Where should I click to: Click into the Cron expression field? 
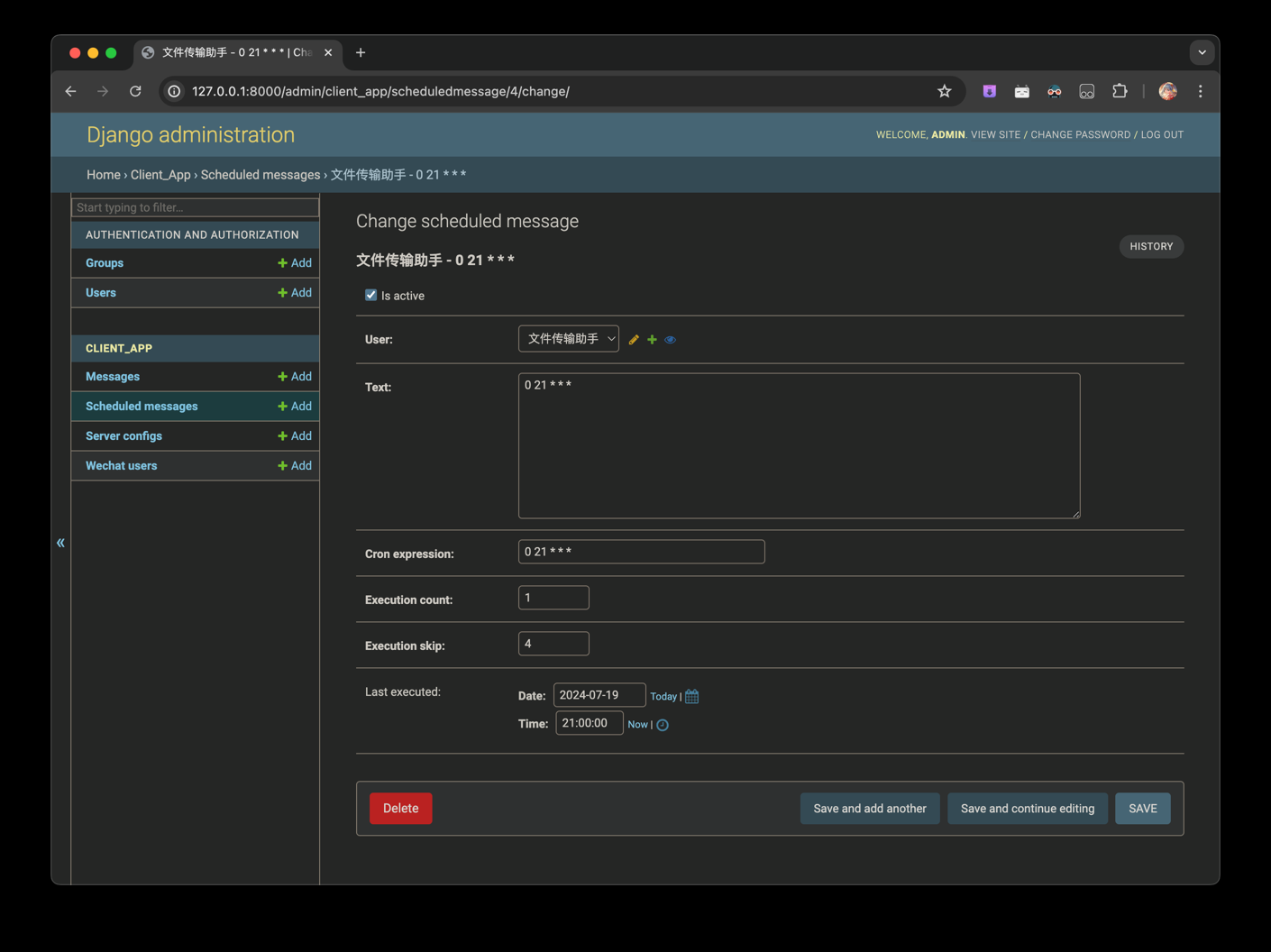click(x=641, y=552)
